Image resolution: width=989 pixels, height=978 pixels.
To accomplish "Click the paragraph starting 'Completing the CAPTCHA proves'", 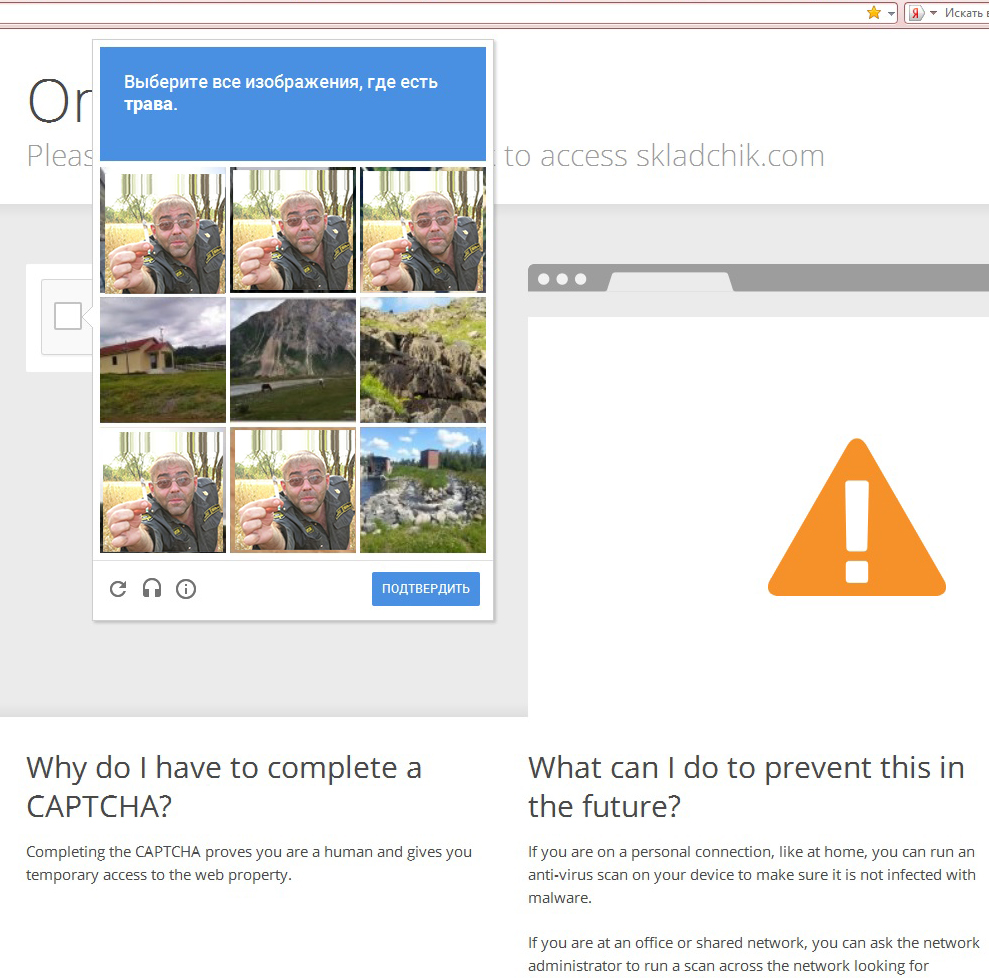I will [x=249, y=863].
